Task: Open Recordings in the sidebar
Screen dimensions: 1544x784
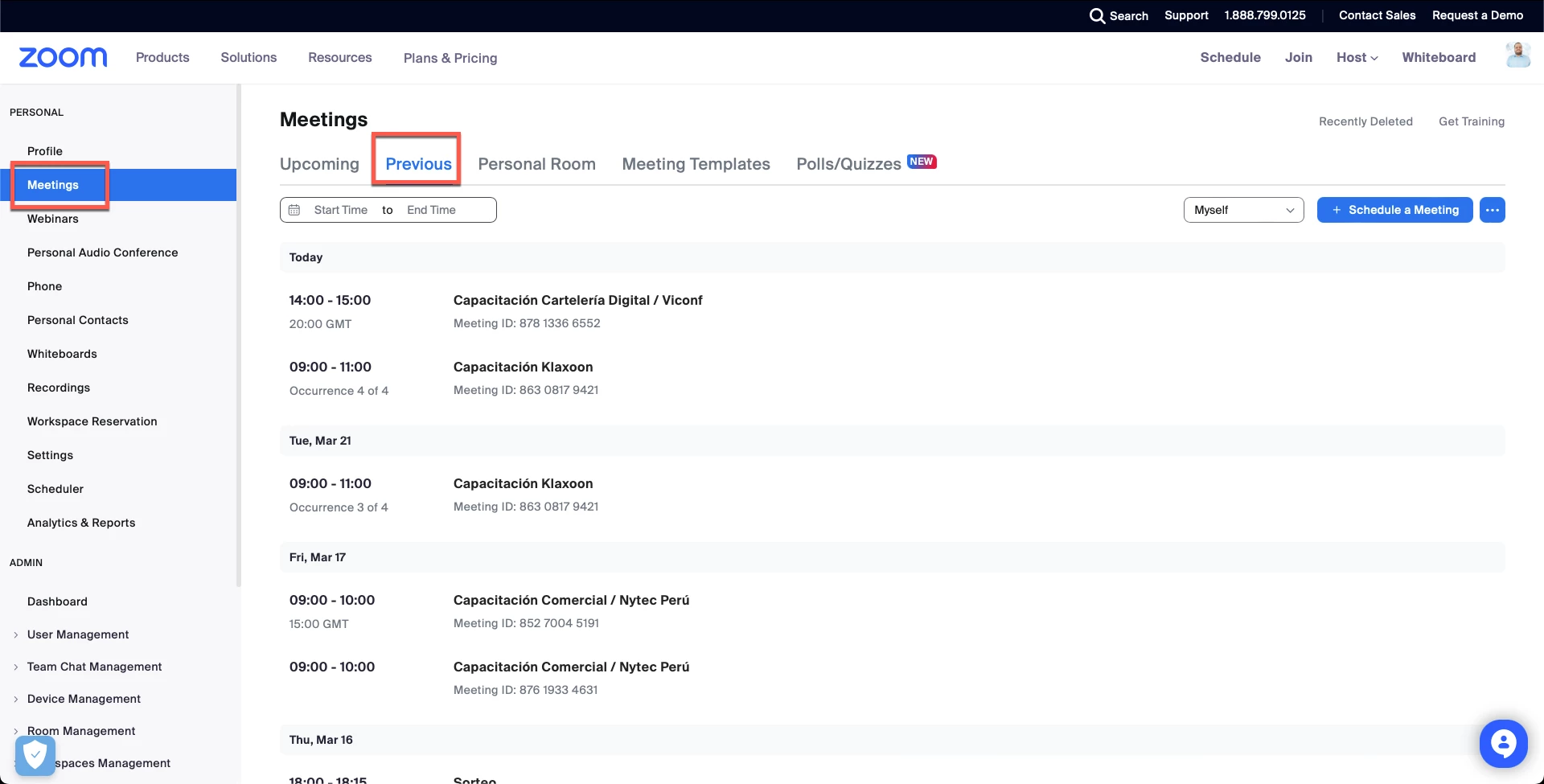Action: pyautogui.click(x=59, y=388)
